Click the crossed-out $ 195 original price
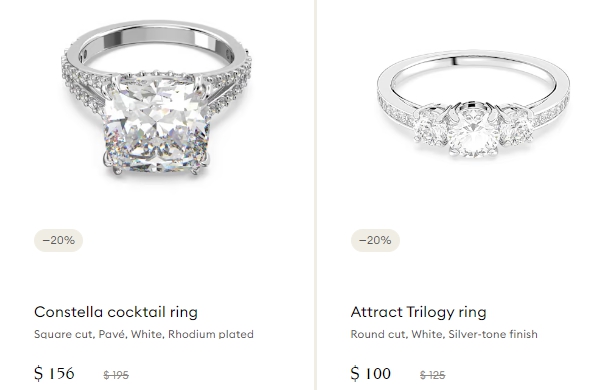 (116, 375)
